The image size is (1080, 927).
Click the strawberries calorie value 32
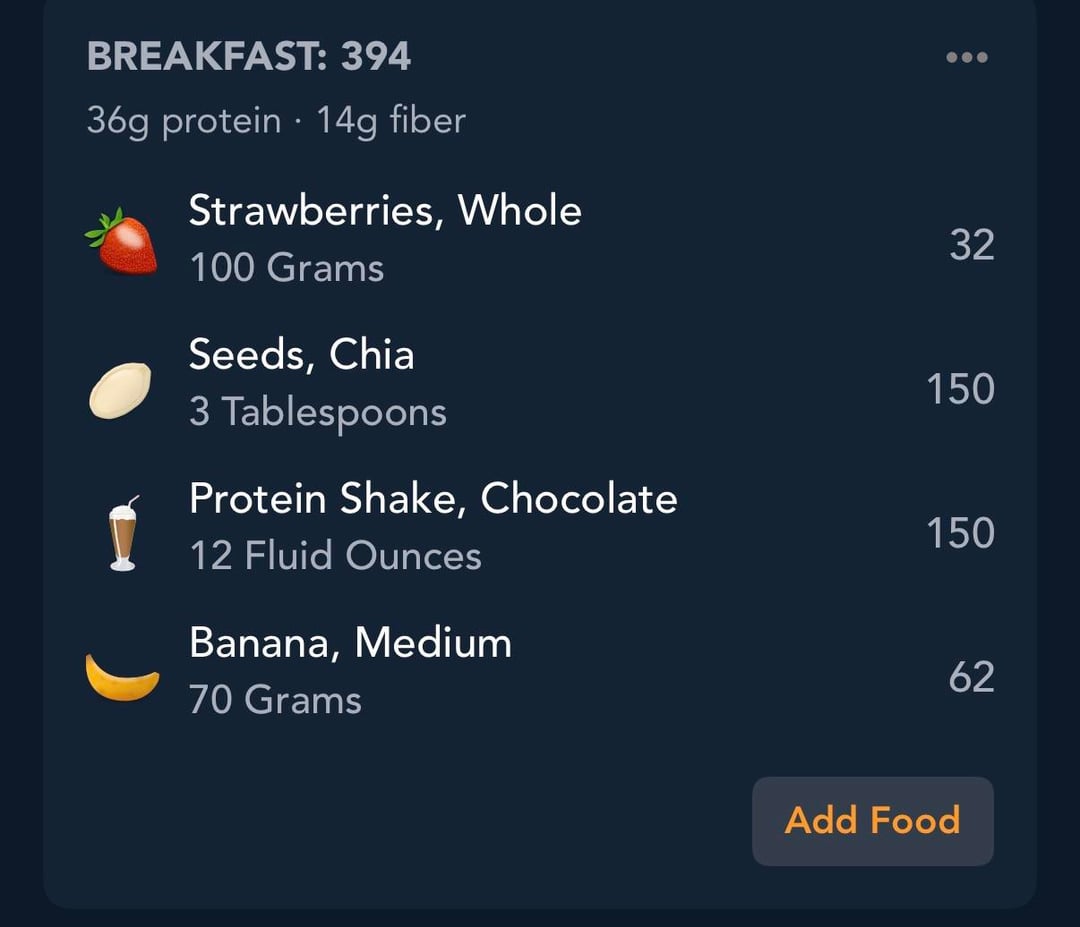pos(971,244)
